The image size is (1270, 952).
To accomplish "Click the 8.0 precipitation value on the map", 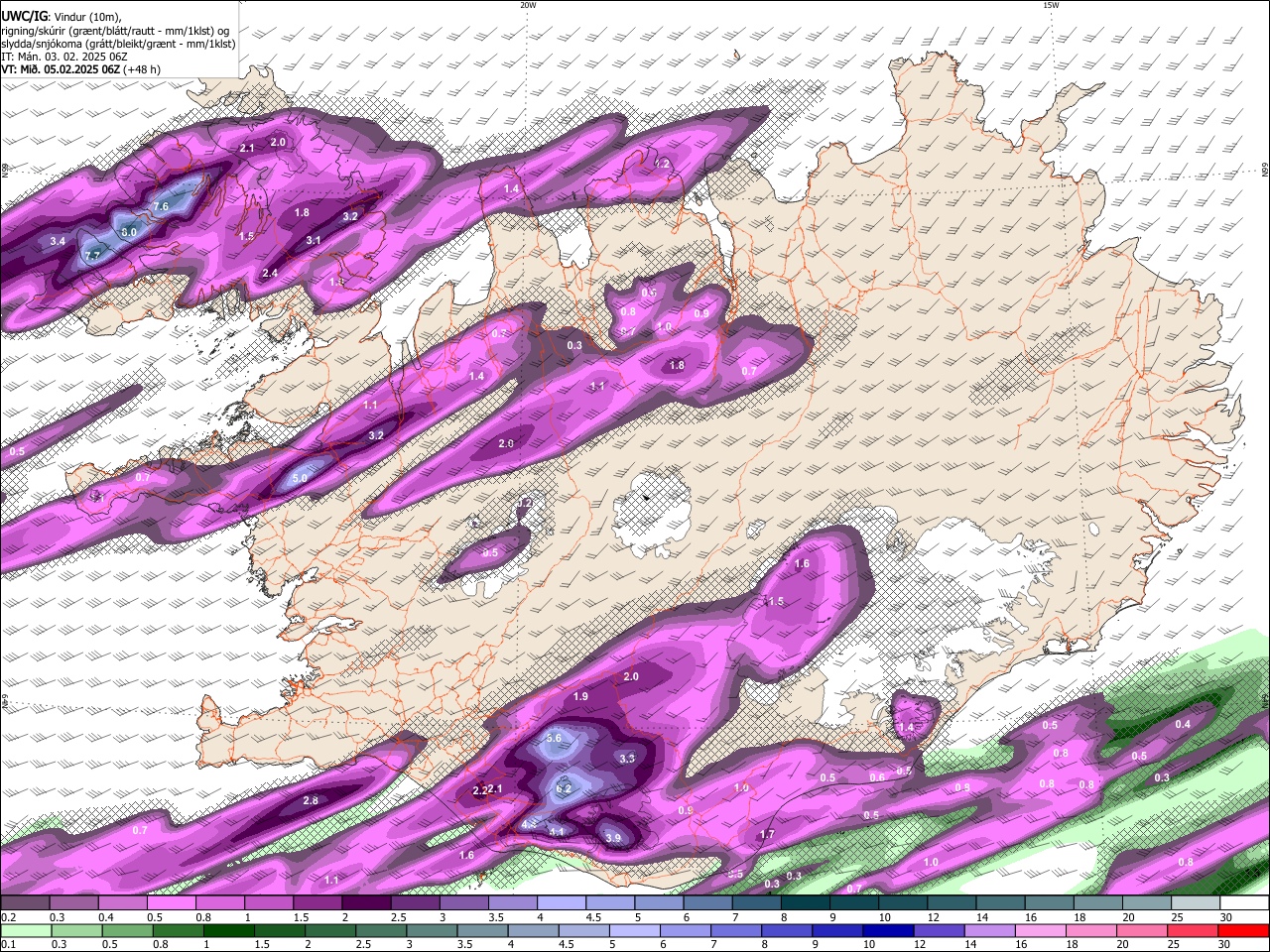I will 129,232.
